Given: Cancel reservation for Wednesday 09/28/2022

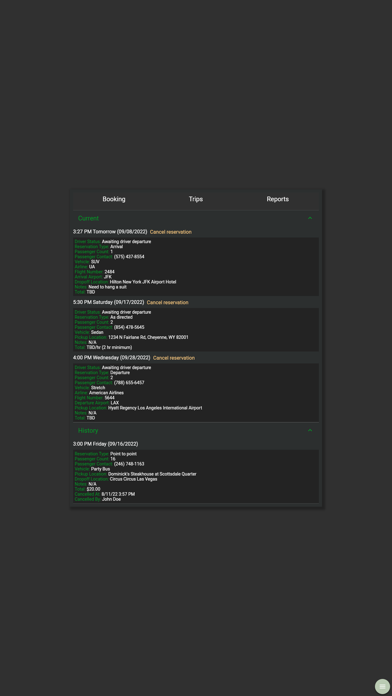Looking at the screenshot, I should point(174,358).
